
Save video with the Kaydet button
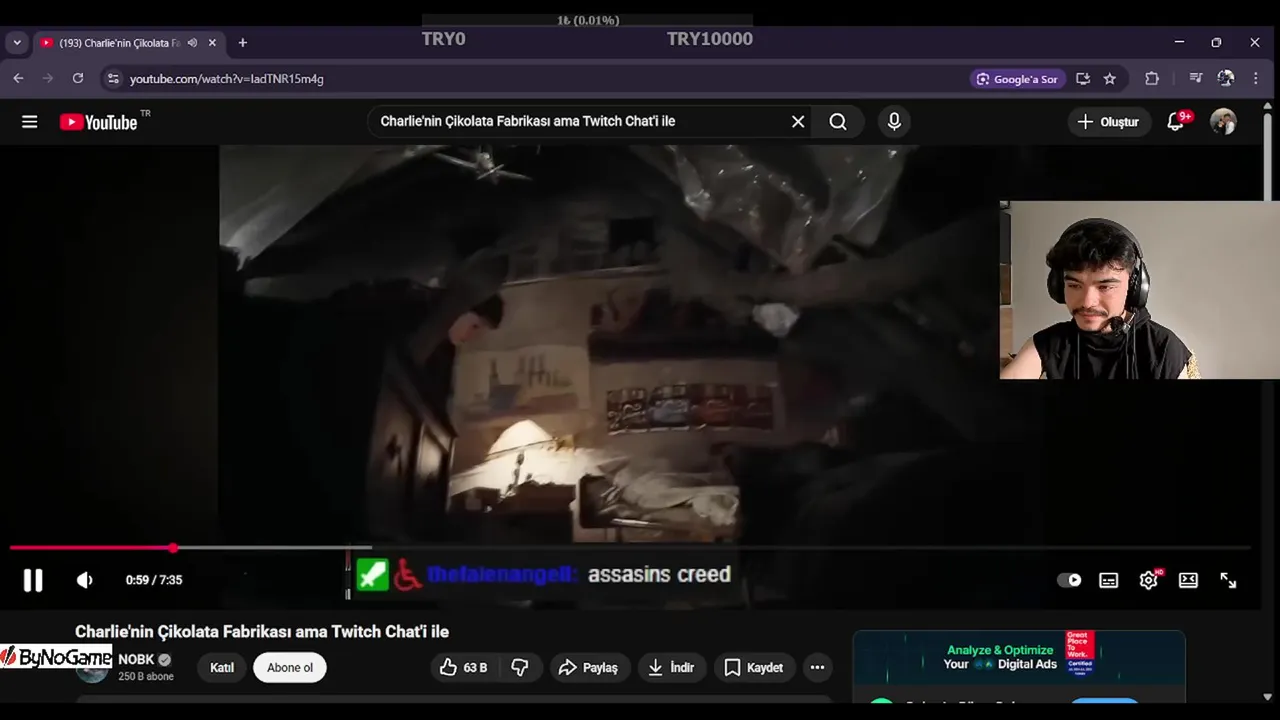click(753, 667)
